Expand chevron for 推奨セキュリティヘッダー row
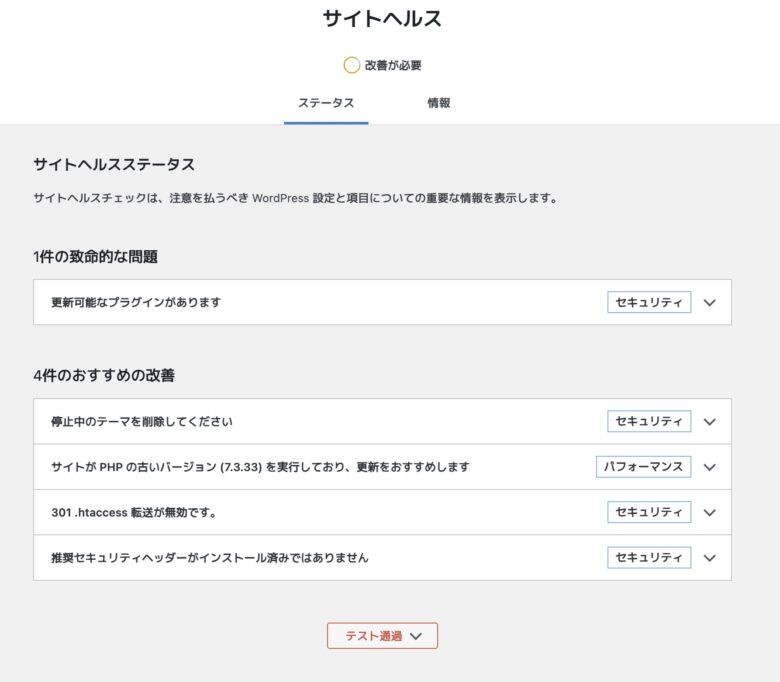This screenshot has width=780, height=682. point(710,558)
